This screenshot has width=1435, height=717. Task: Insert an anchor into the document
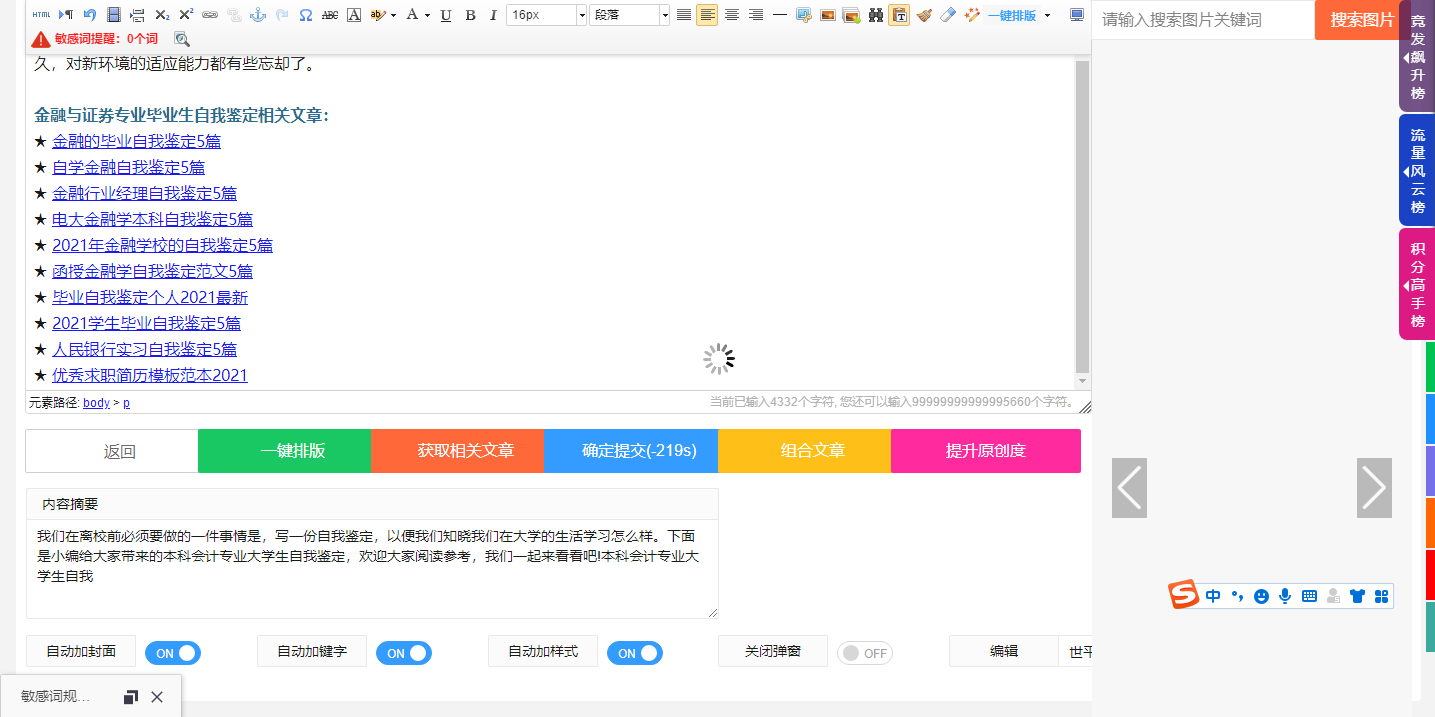coord(260,14)
